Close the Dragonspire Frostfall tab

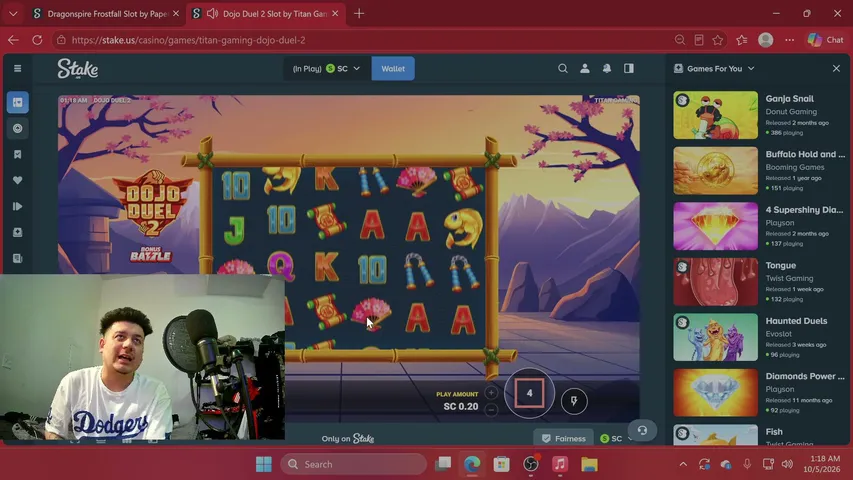(176, 14)
